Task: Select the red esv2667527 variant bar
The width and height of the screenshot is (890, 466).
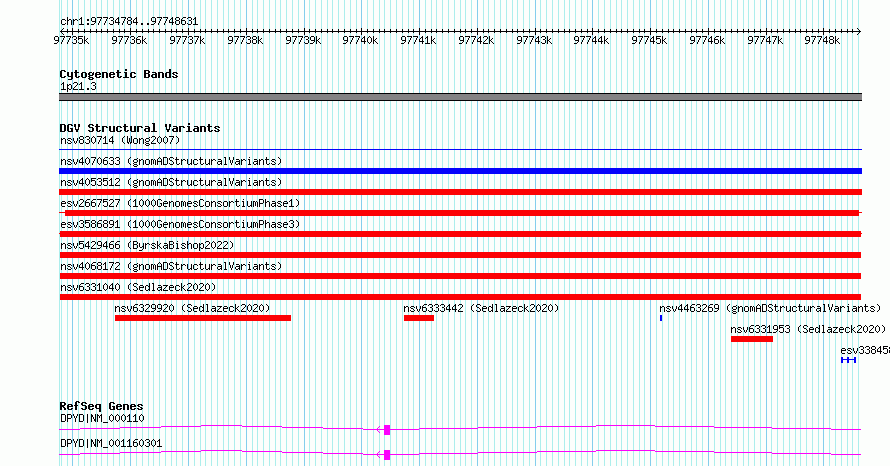Action: point(462,213)
